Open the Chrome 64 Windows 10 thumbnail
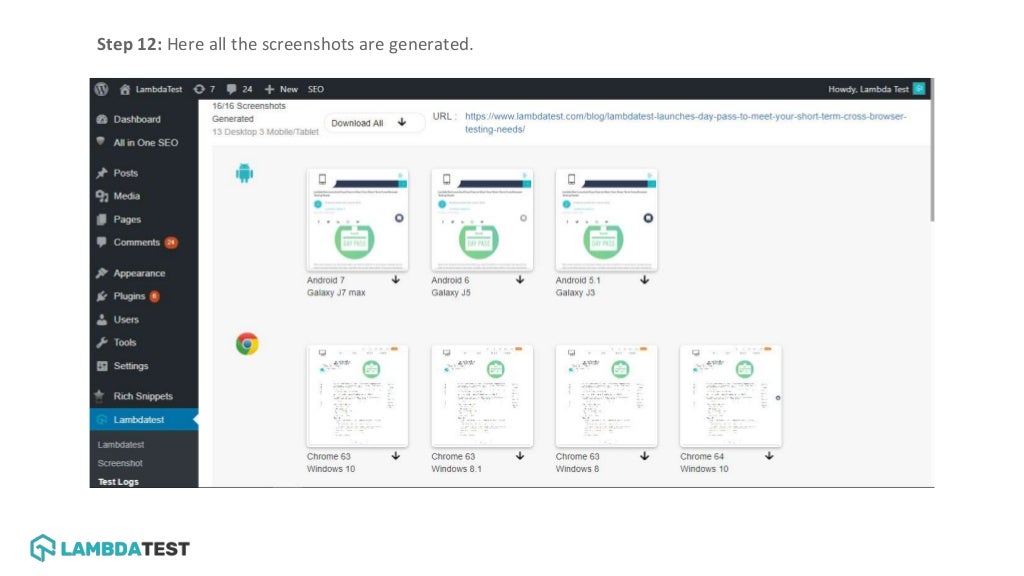This screenshot has height=576, width=1024. pos(731,396)
